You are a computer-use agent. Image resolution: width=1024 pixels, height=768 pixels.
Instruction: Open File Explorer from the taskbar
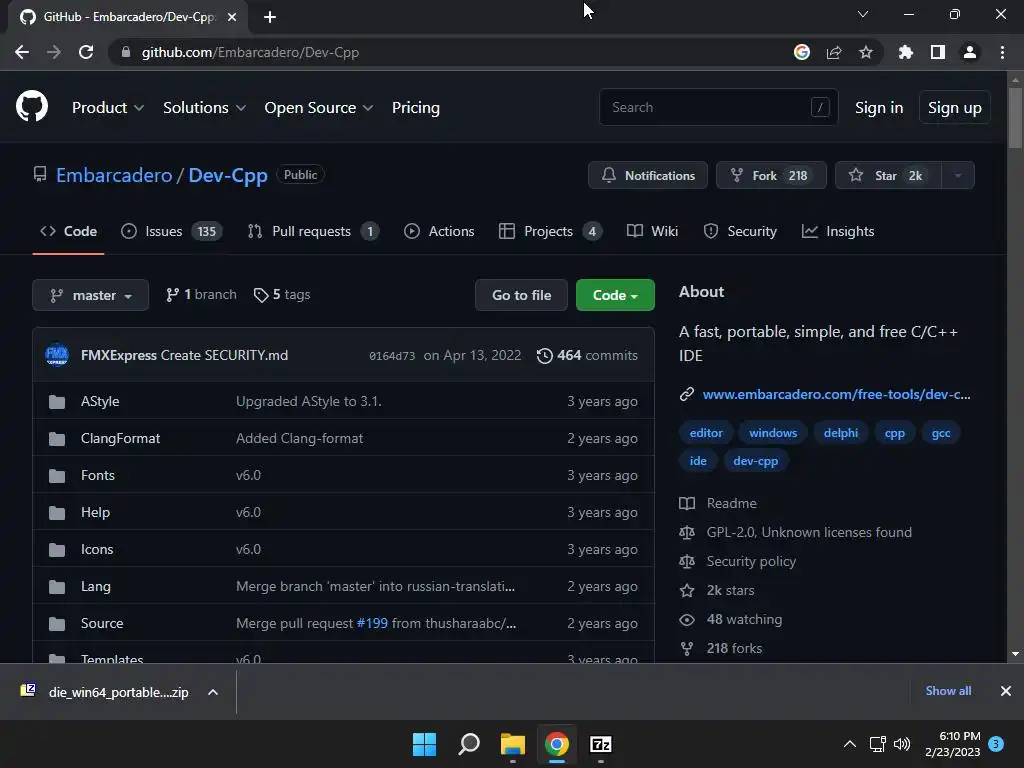pos(513,744)
